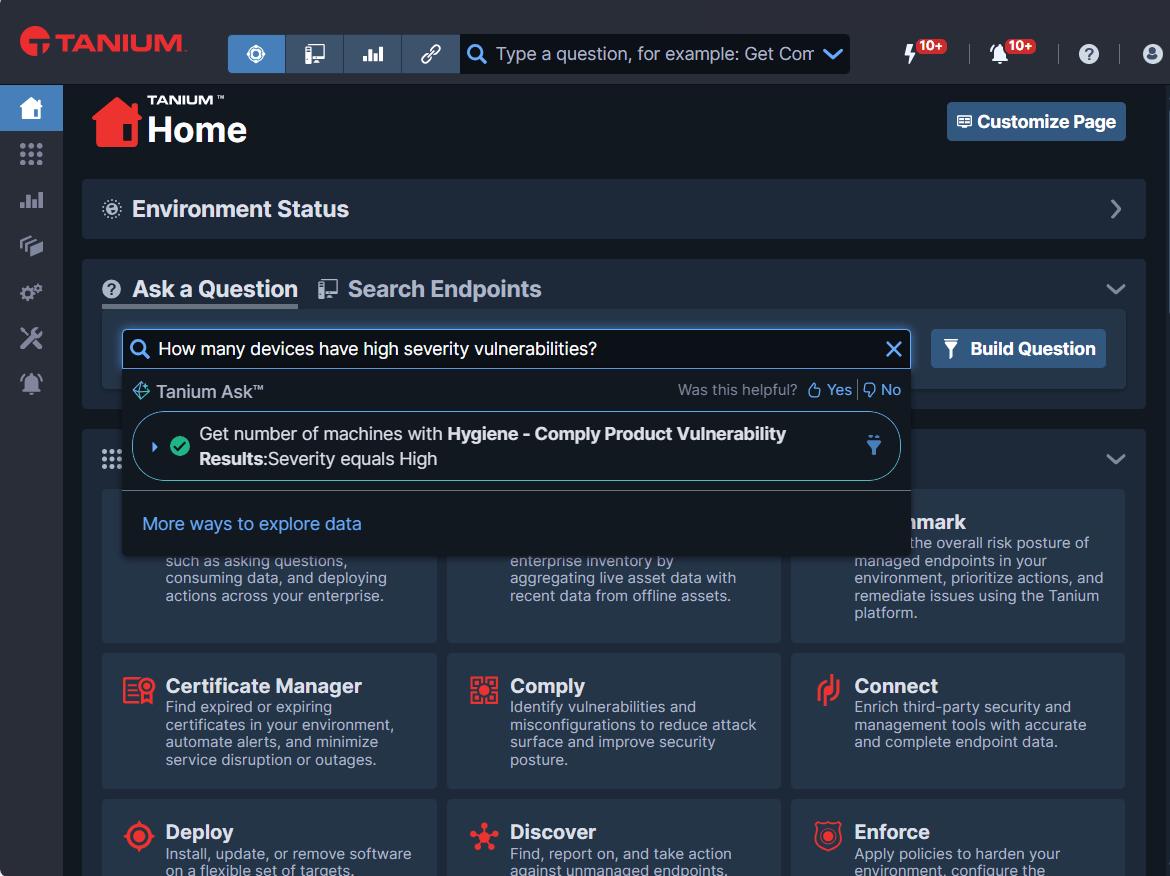Click the modules grid dots icon
The width and height of the screenshot is (1170, 876).
coord(111,459)
